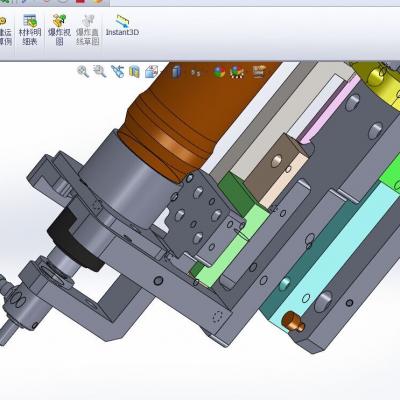
Task: Open the View Settings monitor icon
Action: point(258,72)
